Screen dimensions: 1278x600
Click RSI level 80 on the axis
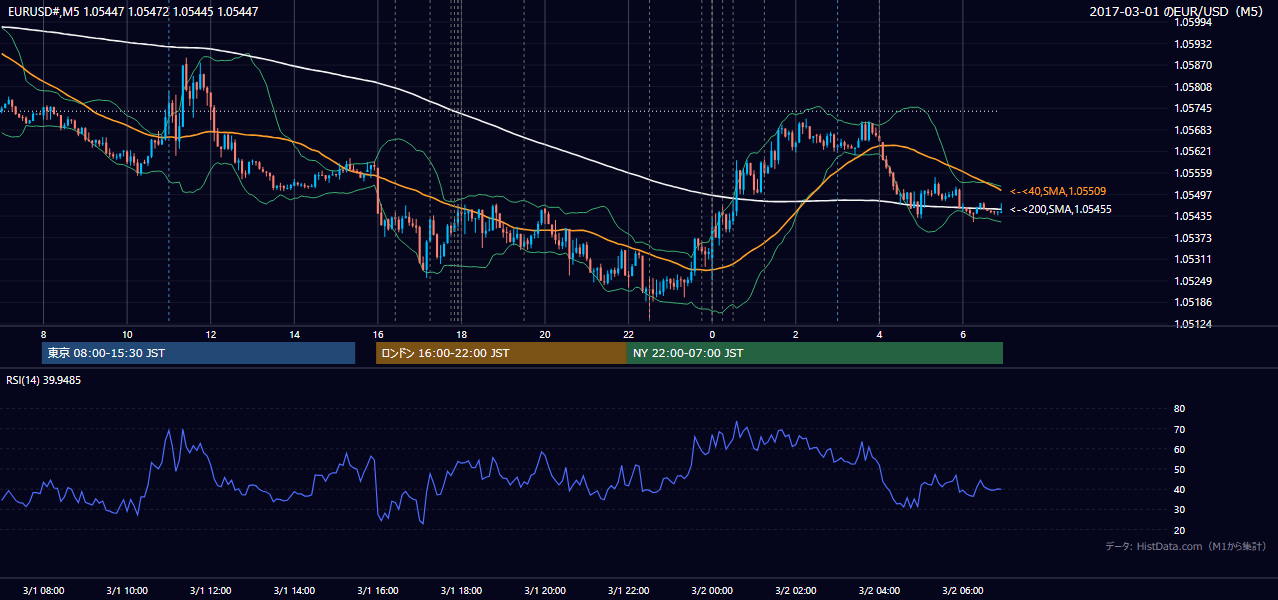pos(1179,409)
